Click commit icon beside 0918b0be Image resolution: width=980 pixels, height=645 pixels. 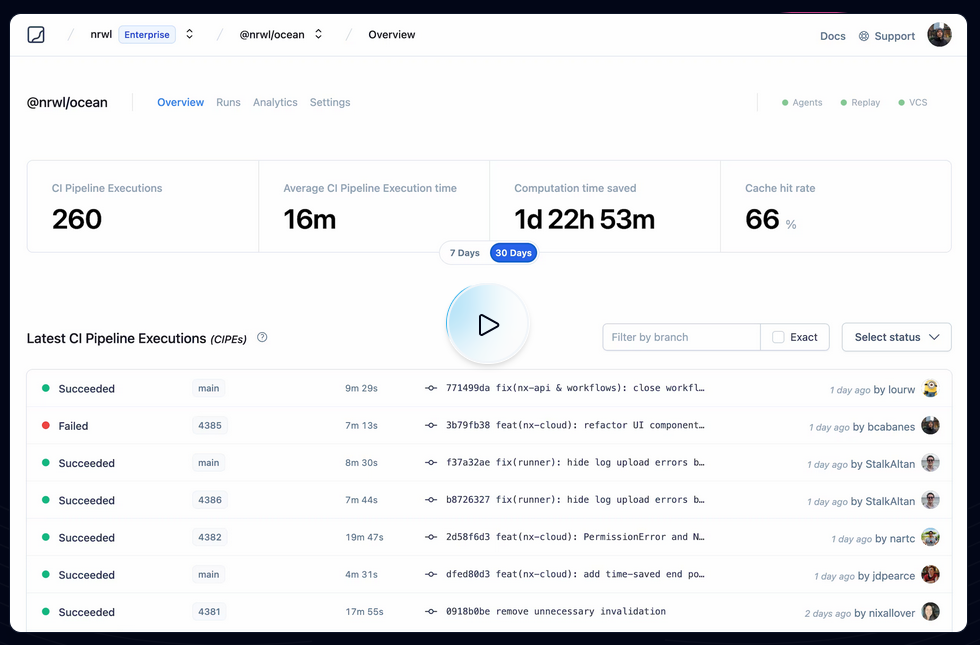click(x=431, y=611)
